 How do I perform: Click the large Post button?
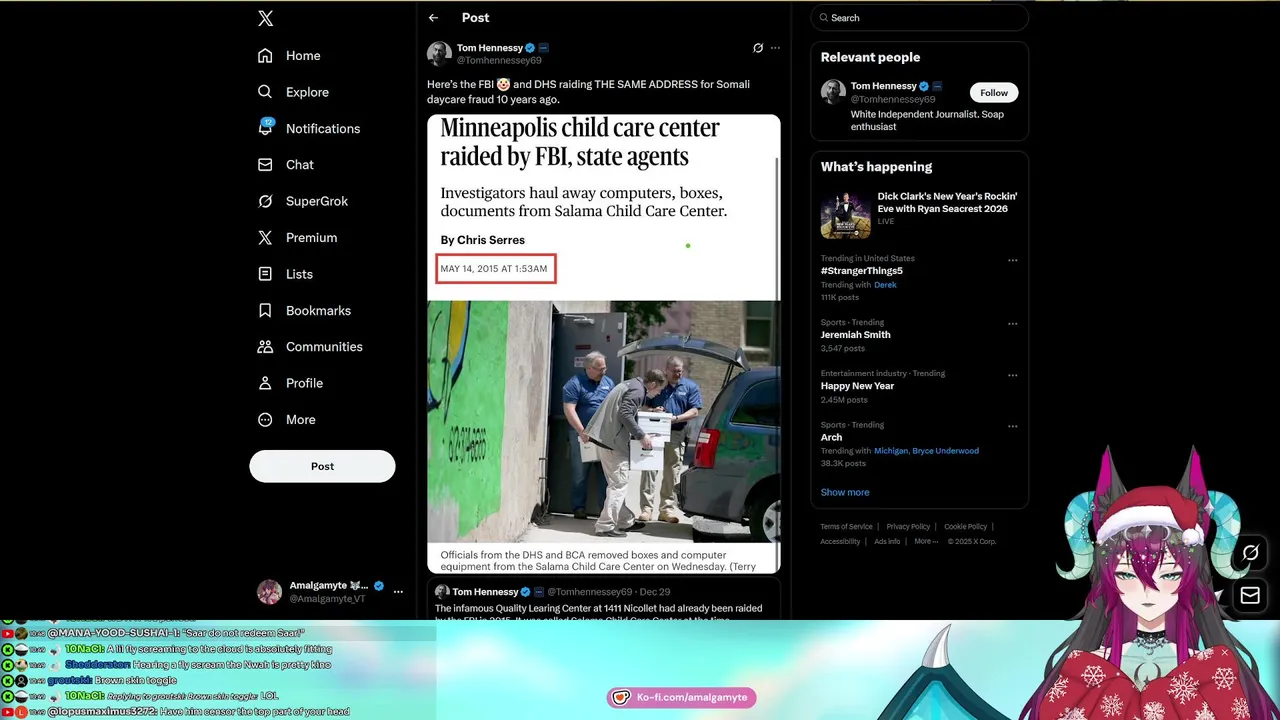click(x=322, y=466)
